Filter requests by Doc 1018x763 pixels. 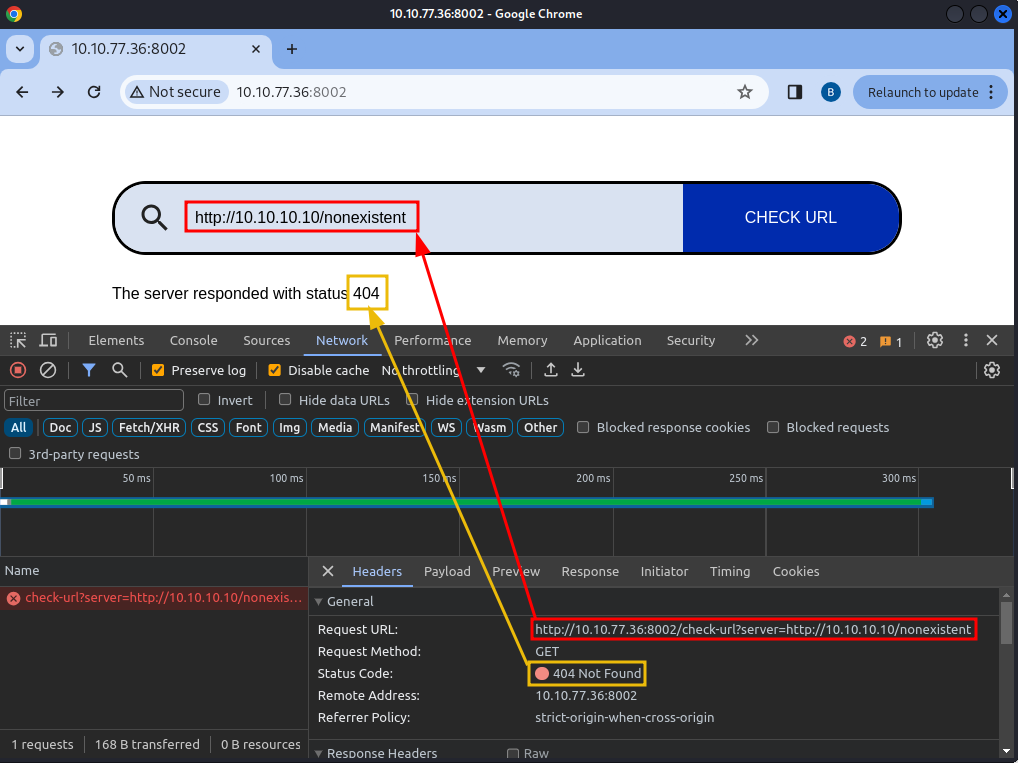point(60,427)
